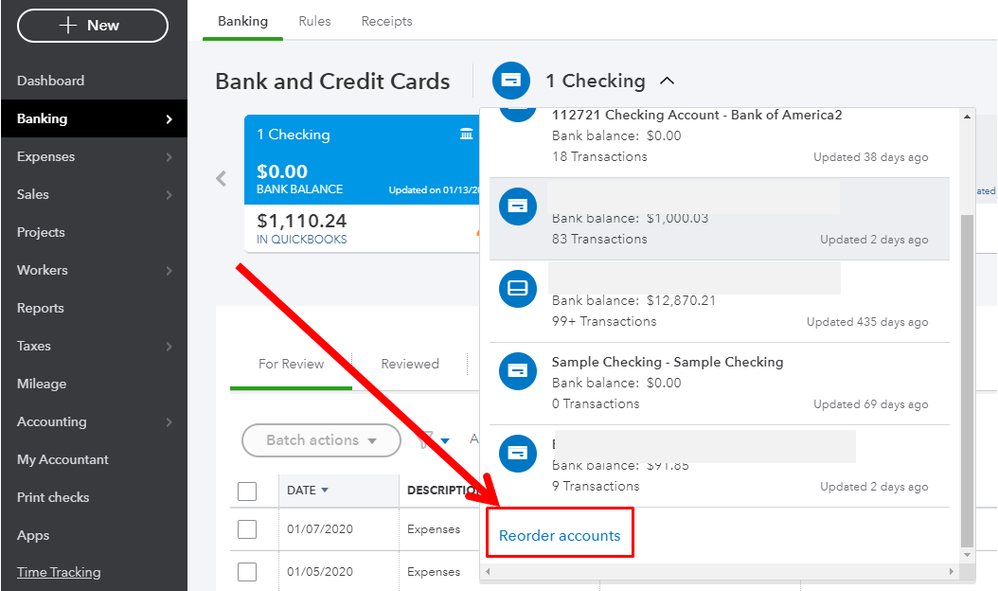
Task: Toggle select-all checkbox in table header
Action: pyautogui.click(x=247, y=491)
